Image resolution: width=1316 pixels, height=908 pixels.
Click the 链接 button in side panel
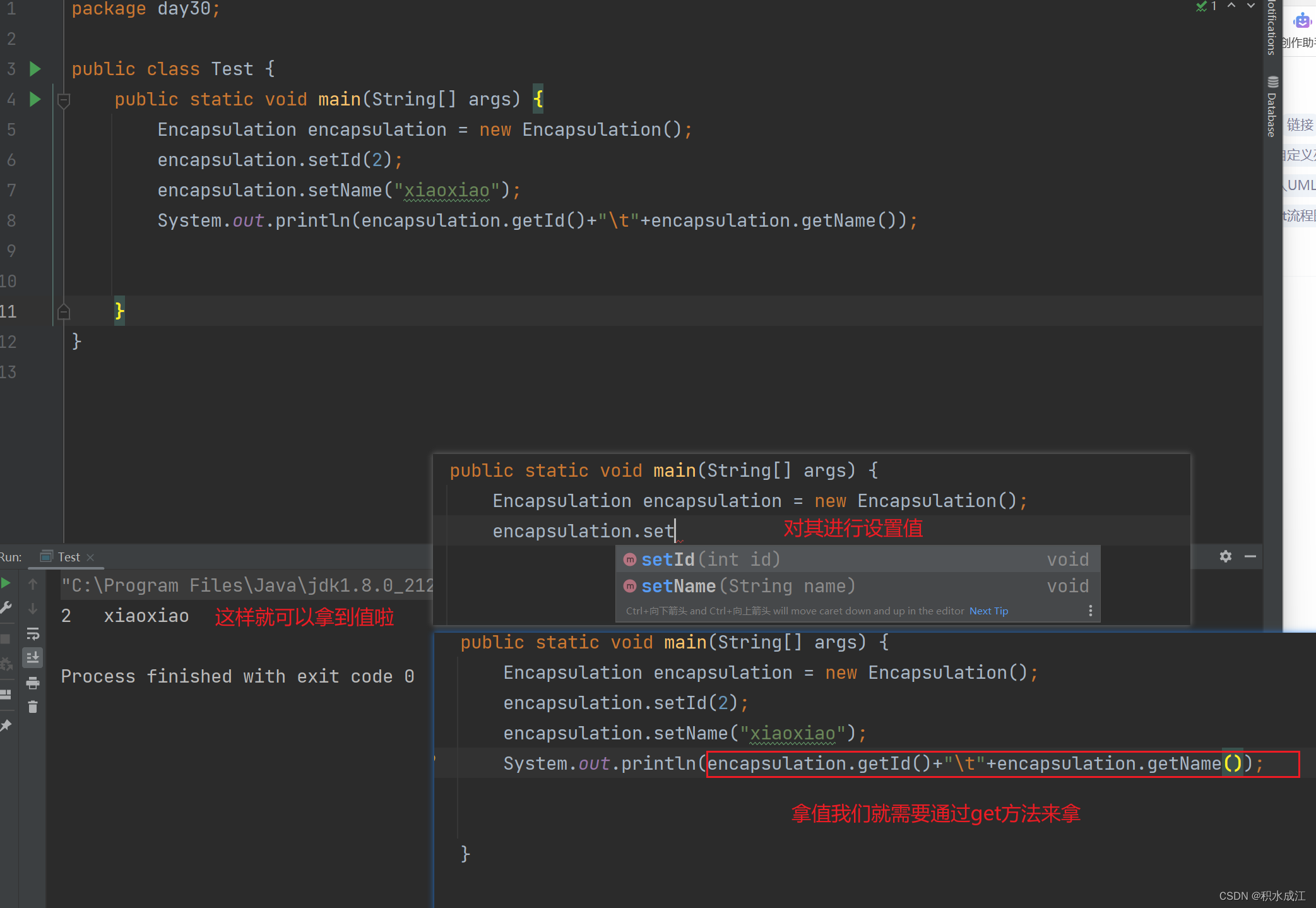[x=1300, y=125]
